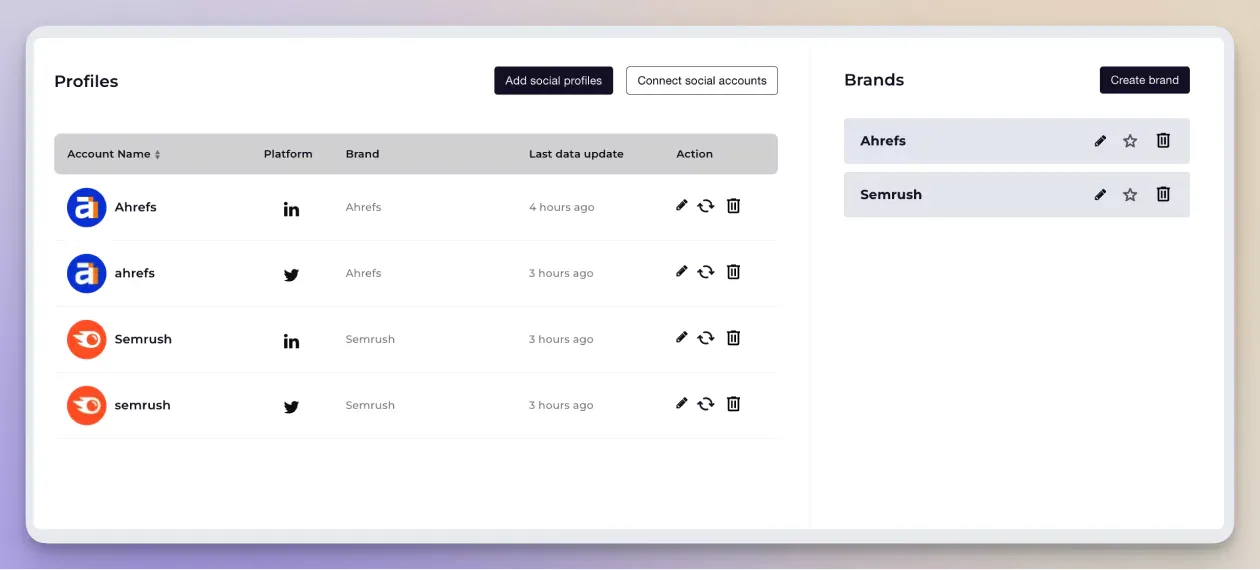Click the LinkedIn icon in Semrush row
1260x570 pixels.
pyautogui.click(x=291, y=341)
